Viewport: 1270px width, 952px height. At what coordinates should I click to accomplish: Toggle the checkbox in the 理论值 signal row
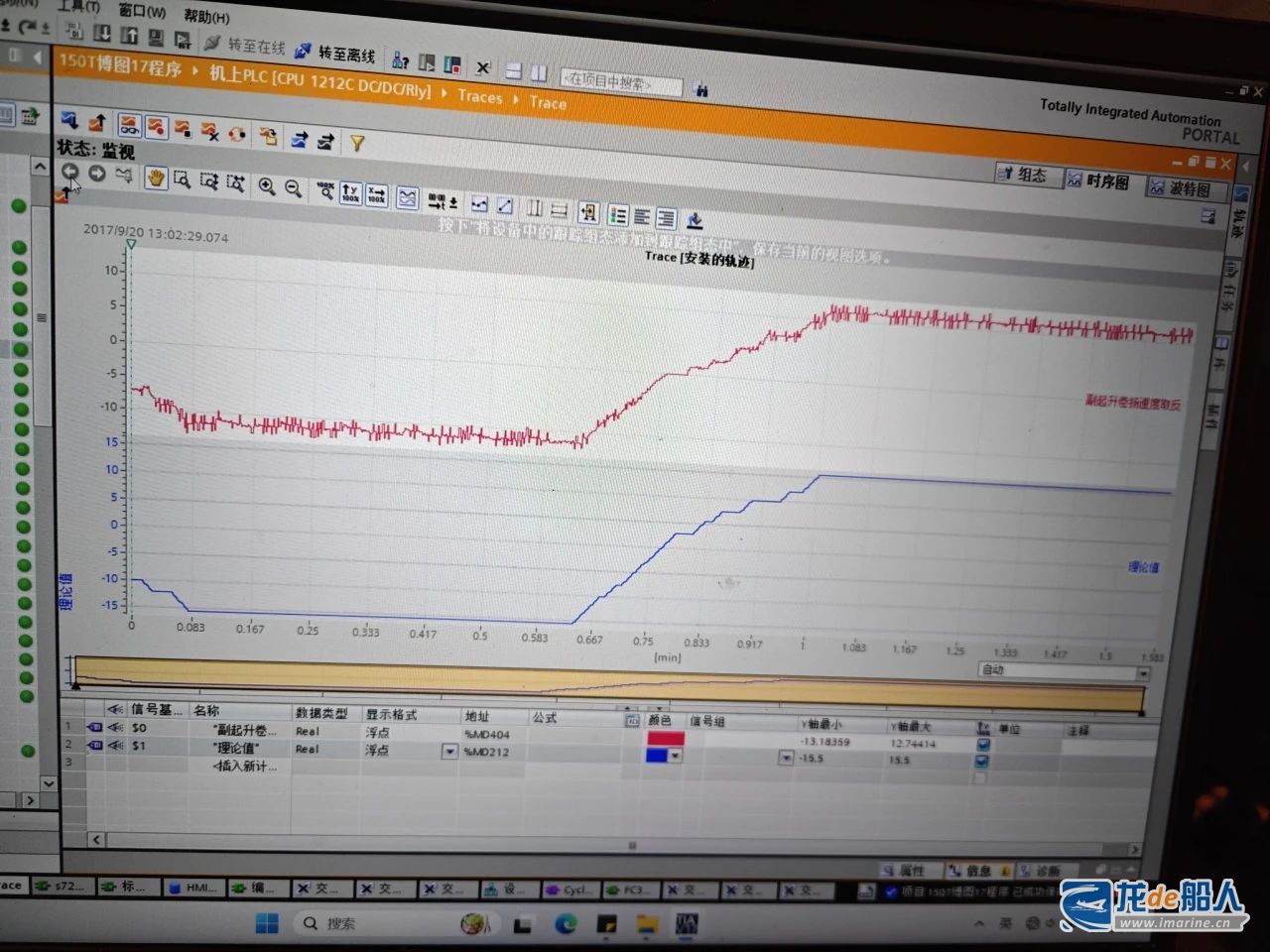click(982, 761)
